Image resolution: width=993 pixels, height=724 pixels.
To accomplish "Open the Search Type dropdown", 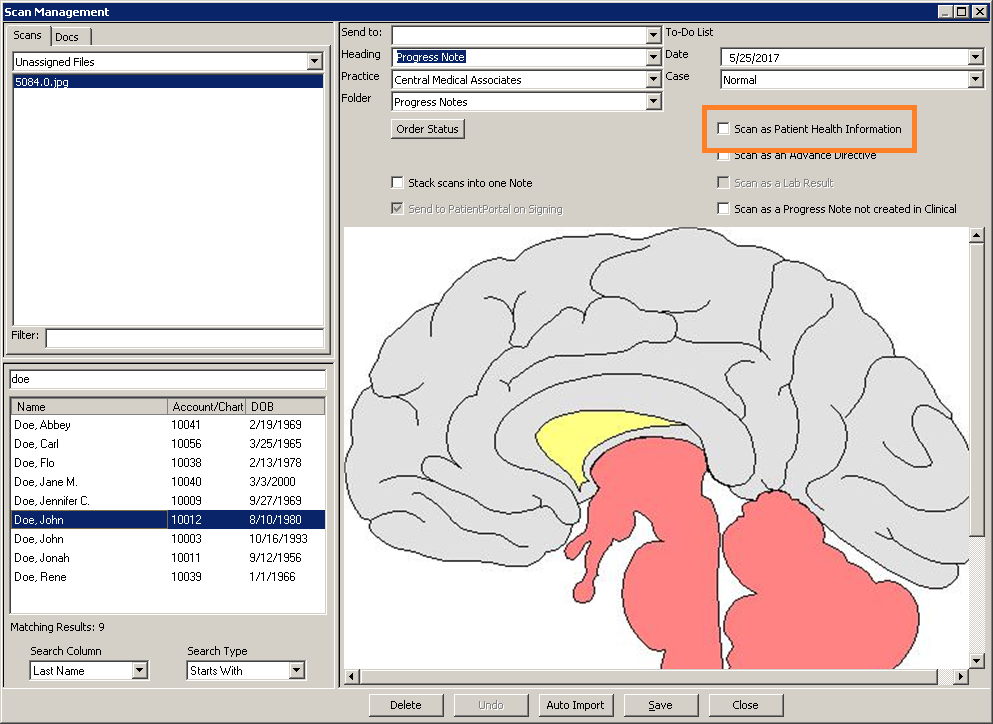I will 297,671.
